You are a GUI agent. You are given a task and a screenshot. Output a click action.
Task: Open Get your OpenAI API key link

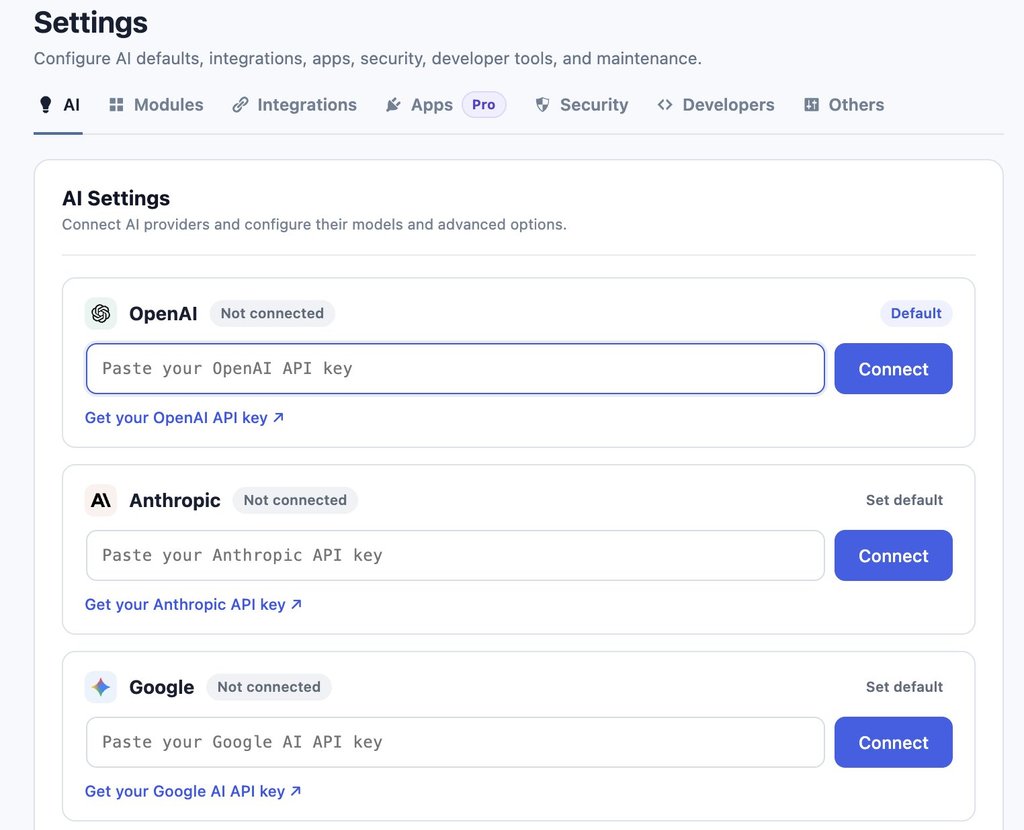pos(184,418)
